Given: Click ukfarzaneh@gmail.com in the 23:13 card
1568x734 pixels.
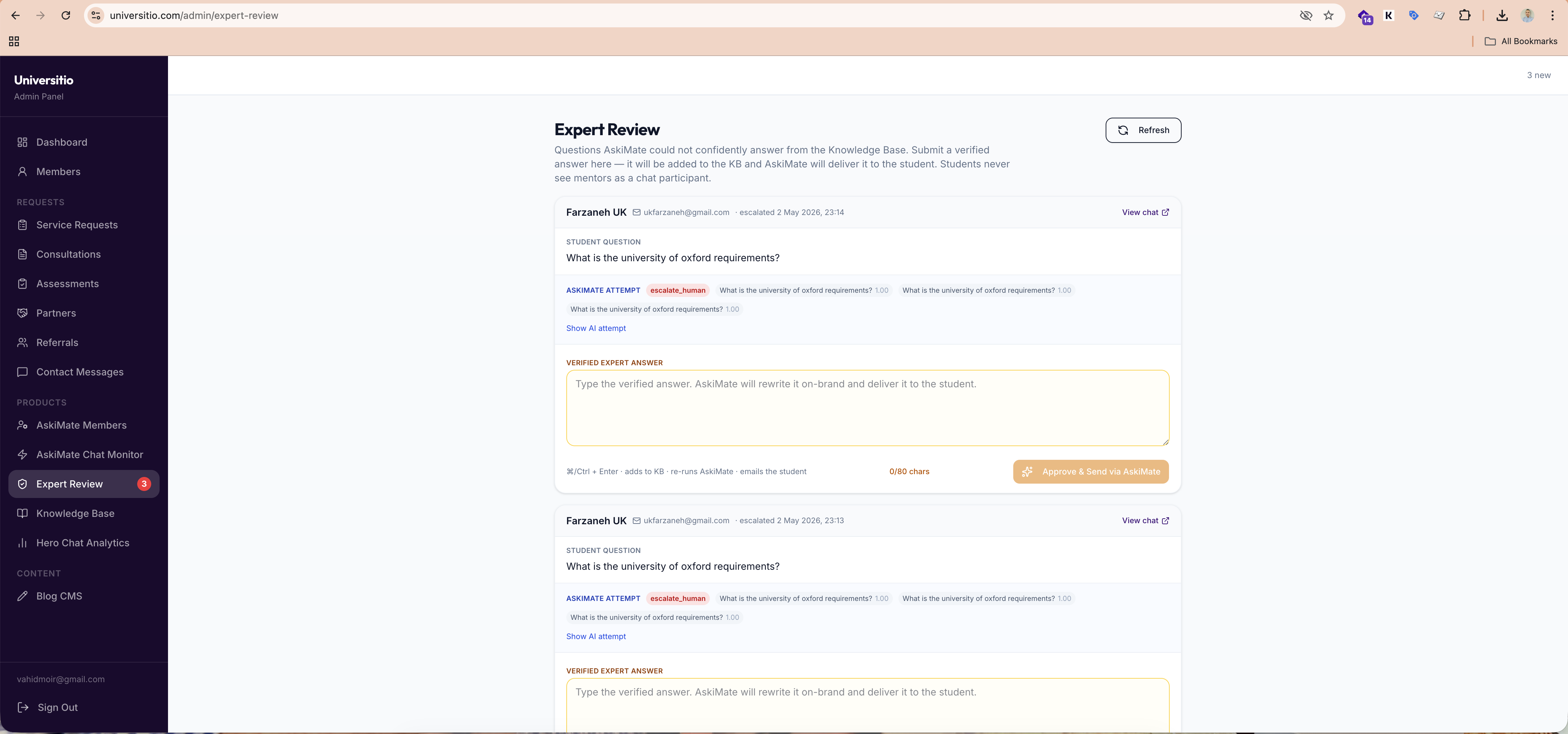Looking at the screenshot, I should [686, 520].
